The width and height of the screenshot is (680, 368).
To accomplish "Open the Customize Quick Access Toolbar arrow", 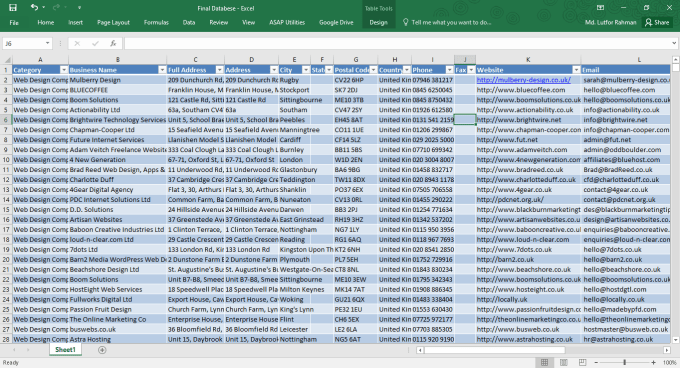I will coord(79,8).
